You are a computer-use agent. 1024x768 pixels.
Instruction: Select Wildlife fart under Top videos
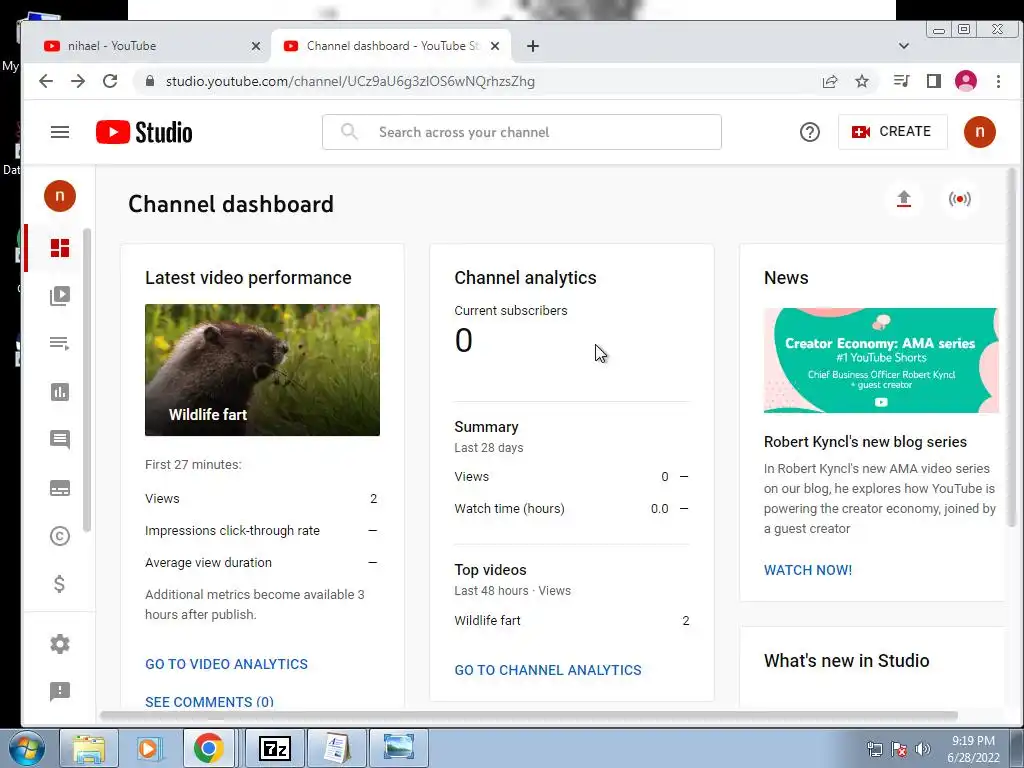488,620
